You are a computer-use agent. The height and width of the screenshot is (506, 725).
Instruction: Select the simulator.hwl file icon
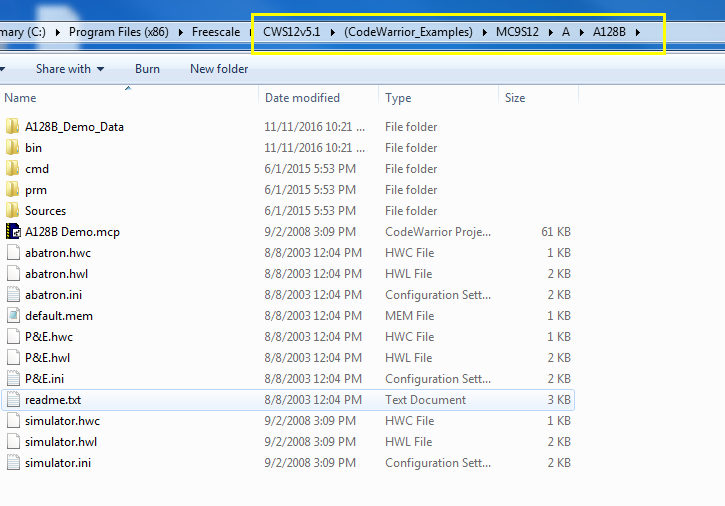pos(13,442)
